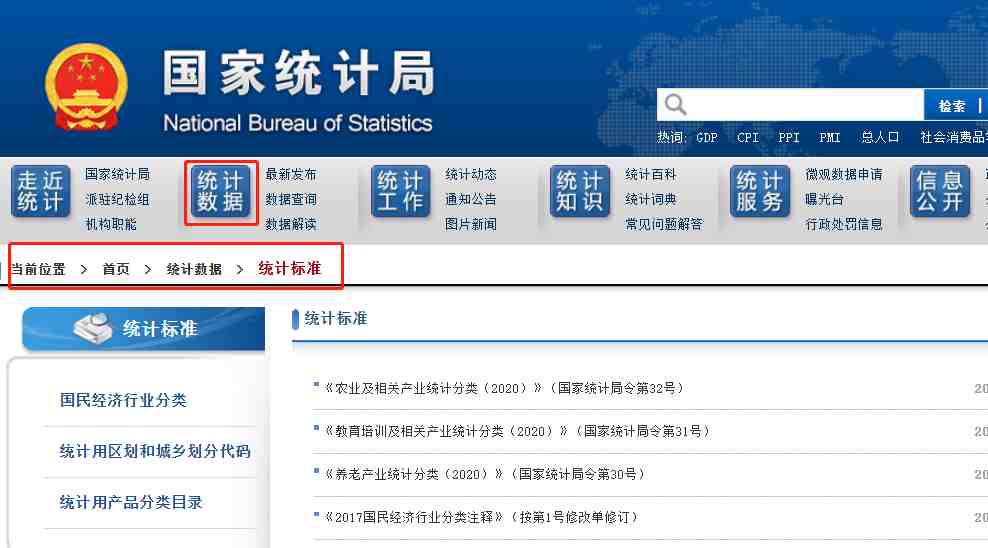Image resolution: width=988 pixels, height=548 pixels.
Task: Click the 检索 search button
Action: (951, 106)
